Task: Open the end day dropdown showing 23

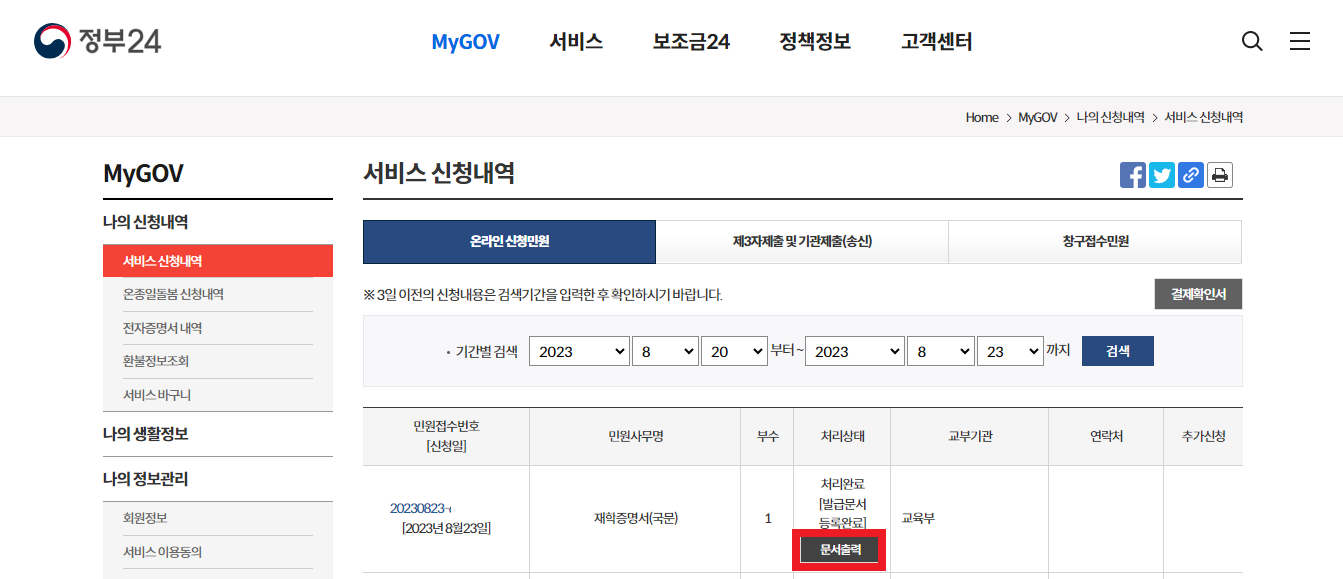Action: [x=1010, y=350]
